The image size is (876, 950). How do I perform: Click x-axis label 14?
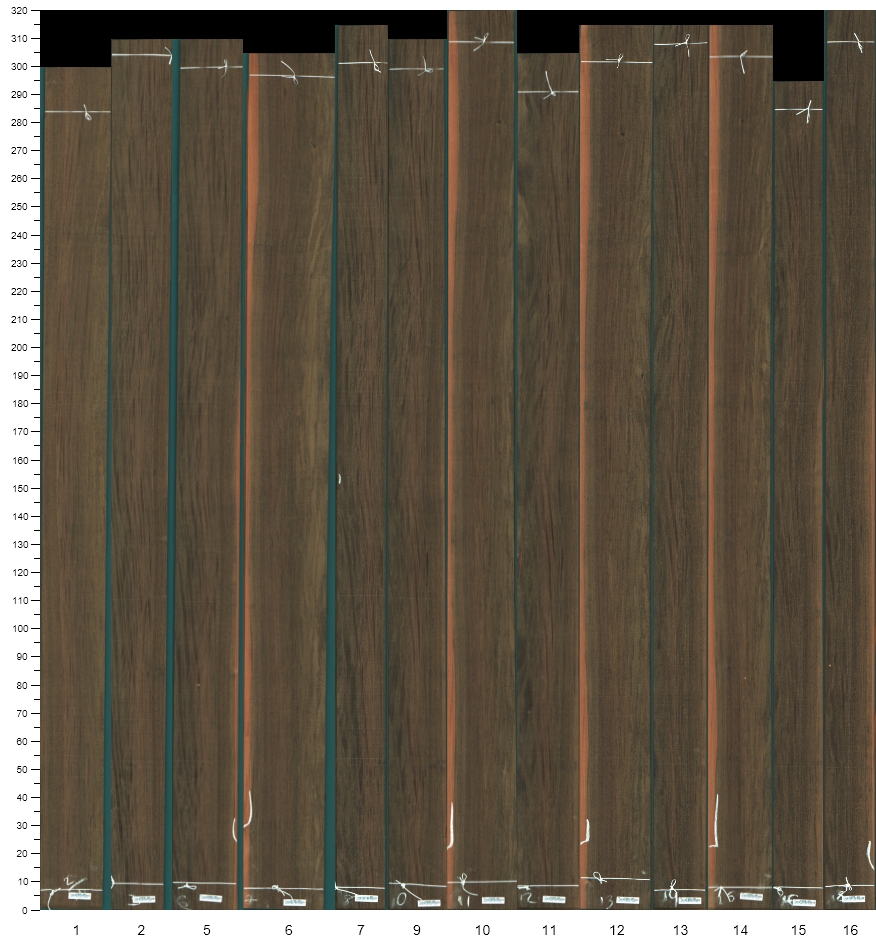[x=740, y=930]
